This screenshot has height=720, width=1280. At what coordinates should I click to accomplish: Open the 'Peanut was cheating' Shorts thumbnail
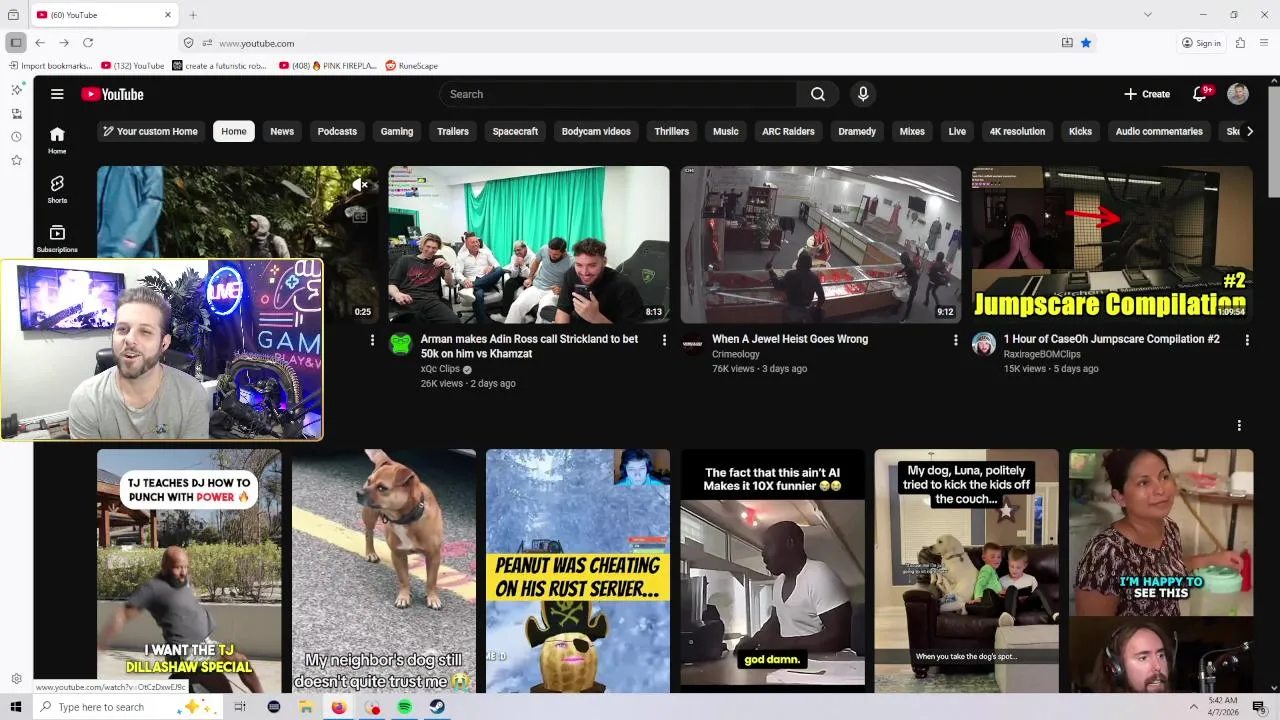pos(578,570)
